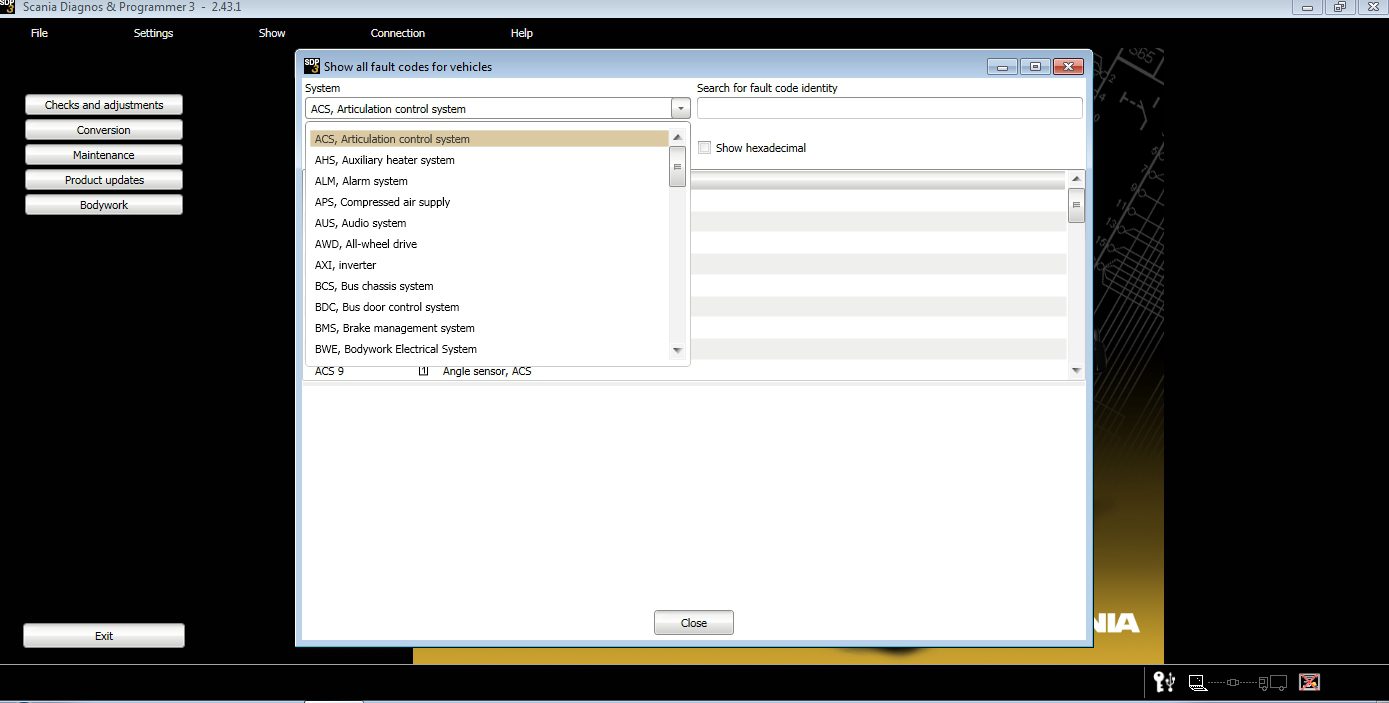Click the Search for fault code identity field

coord(889,108)
